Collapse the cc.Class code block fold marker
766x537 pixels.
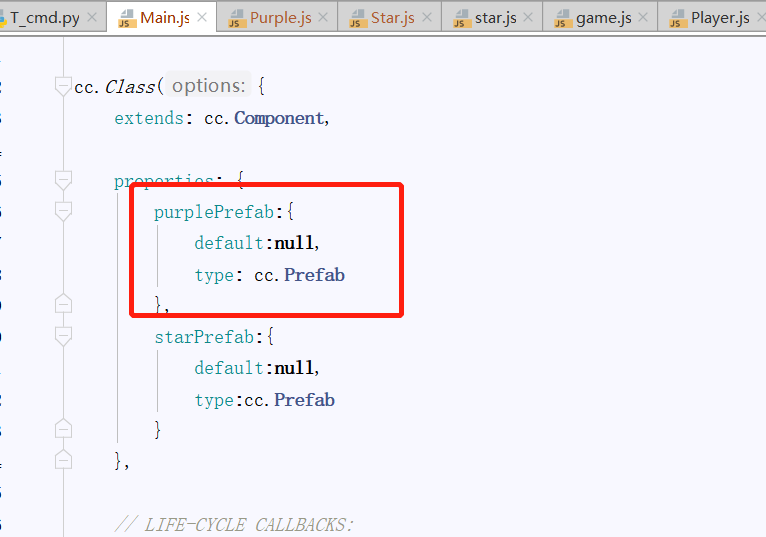click(x=63, y=86)
